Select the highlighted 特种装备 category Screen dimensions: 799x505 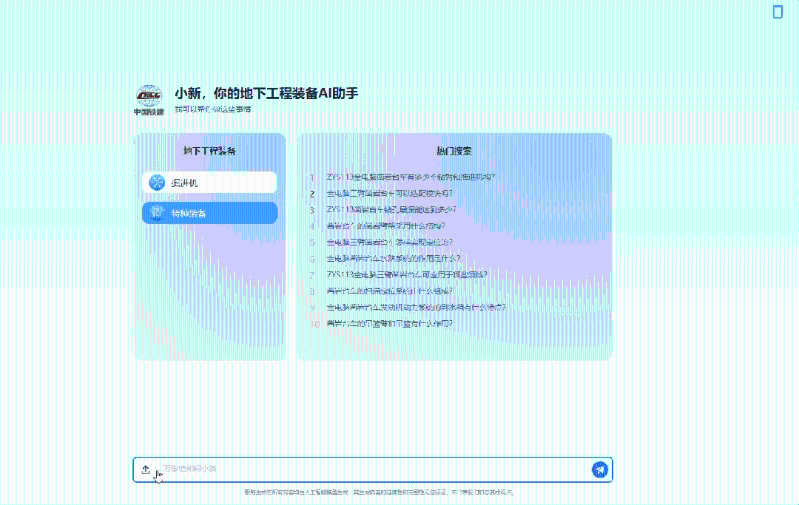(x=209, y=213)
